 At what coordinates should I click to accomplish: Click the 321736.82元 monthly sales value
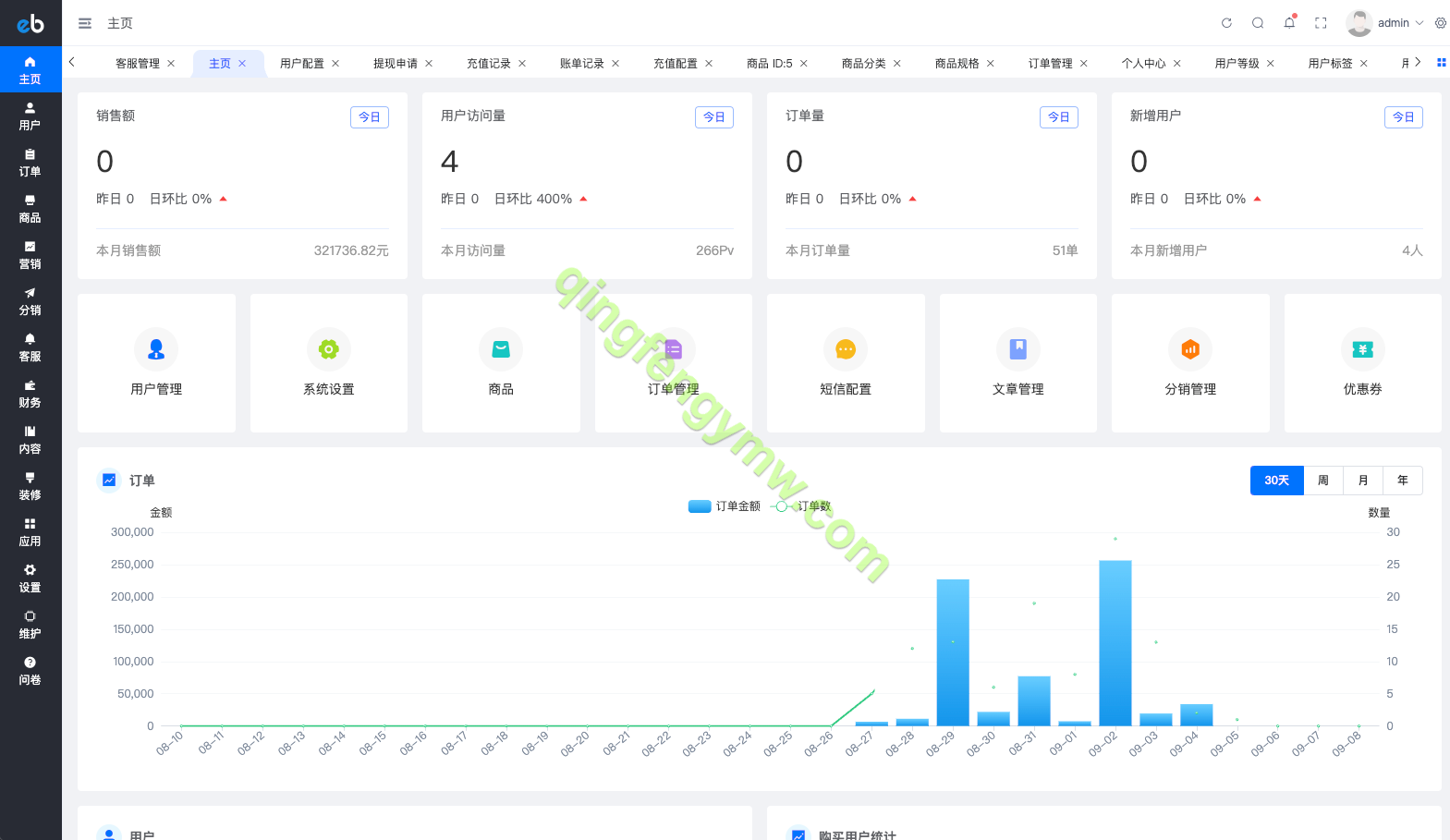(x=351, y=250)
